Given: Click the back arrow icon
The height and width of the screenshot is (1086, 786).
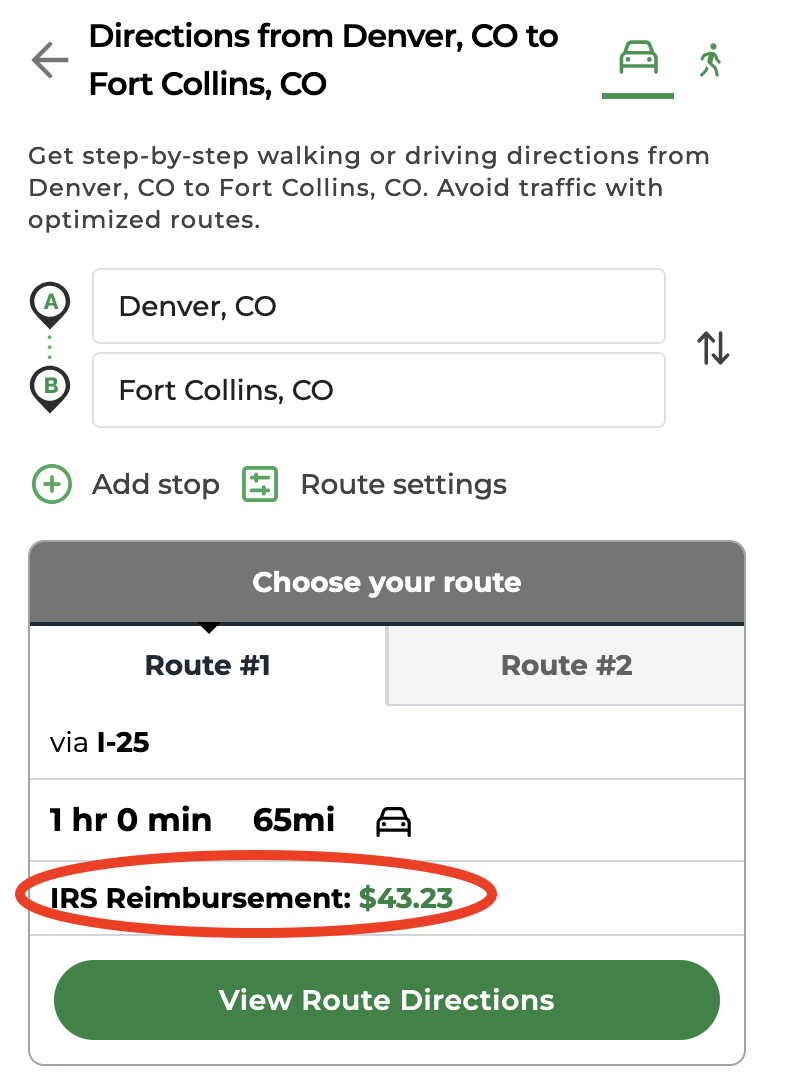Looking at the screenshot, I should [49, 61].
